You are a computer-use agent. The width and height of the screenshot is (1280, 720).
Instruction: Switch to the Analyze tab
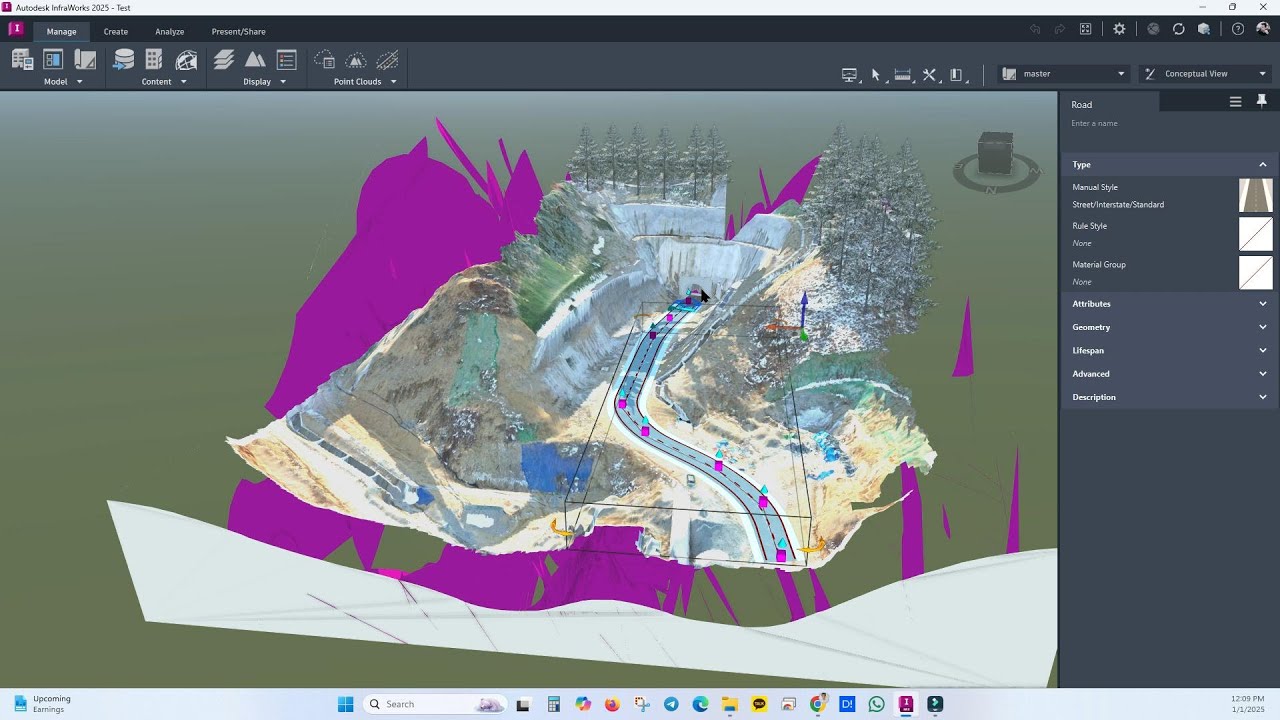click(169, 32)
